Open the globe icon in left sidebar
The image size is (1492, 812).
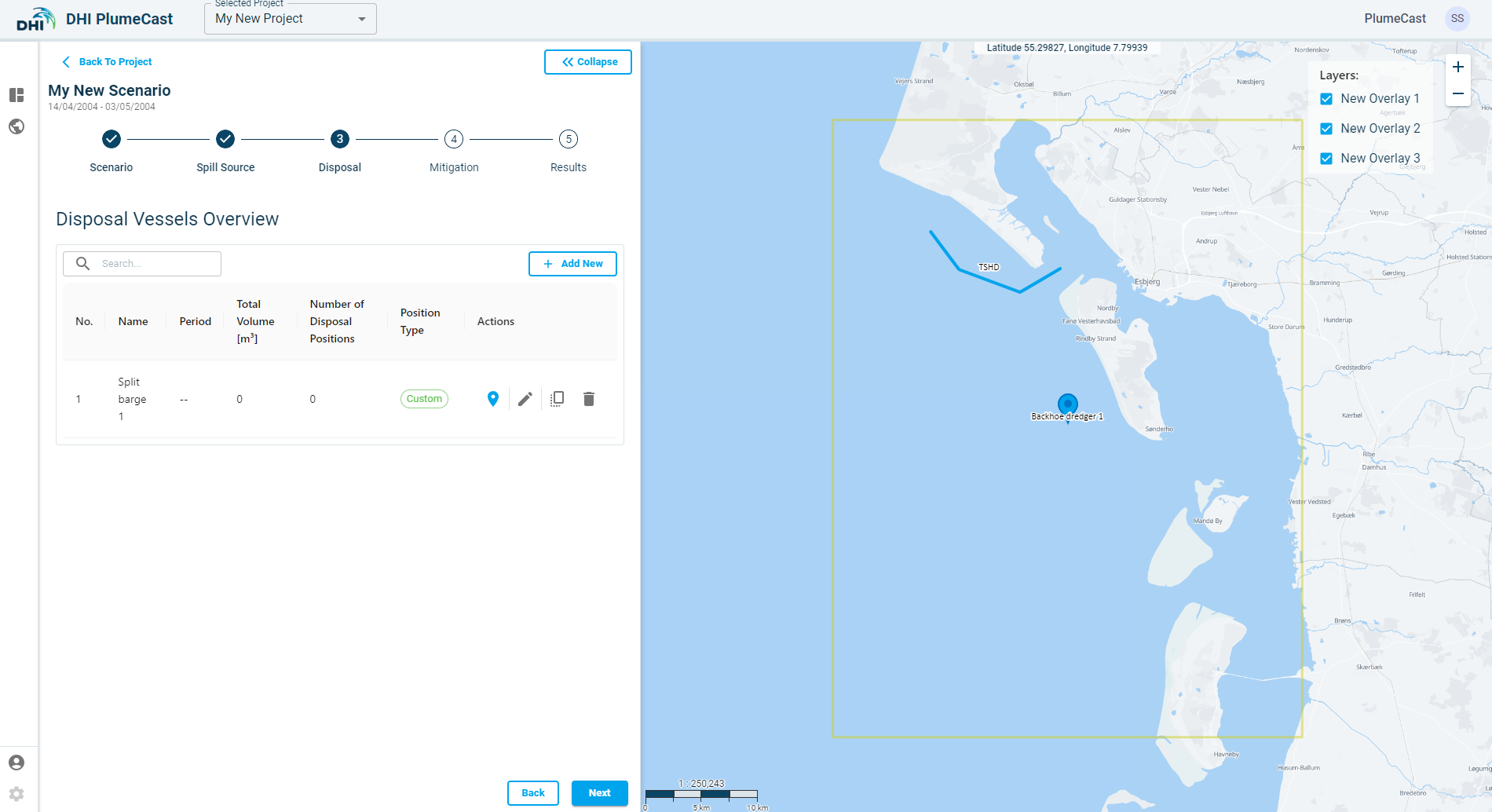click(16, 126)
